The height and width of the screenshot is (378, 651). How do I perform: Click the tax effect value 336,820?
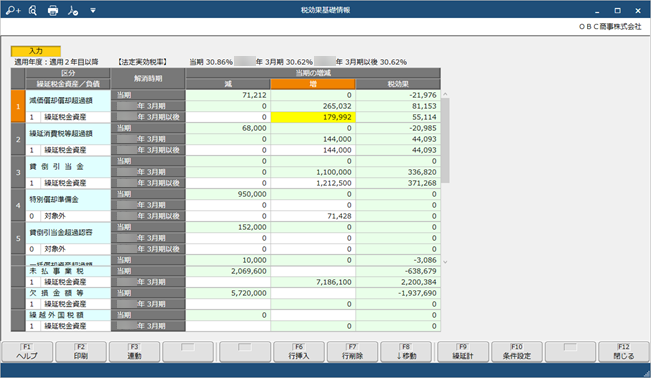(x=398, y=172)
